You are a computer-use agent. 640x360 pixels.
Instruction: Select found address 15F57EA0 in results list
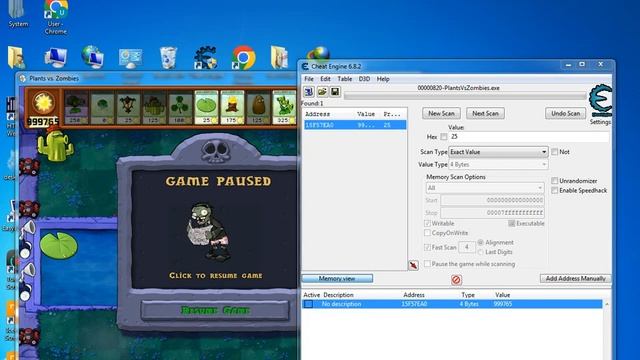point(354,125)
